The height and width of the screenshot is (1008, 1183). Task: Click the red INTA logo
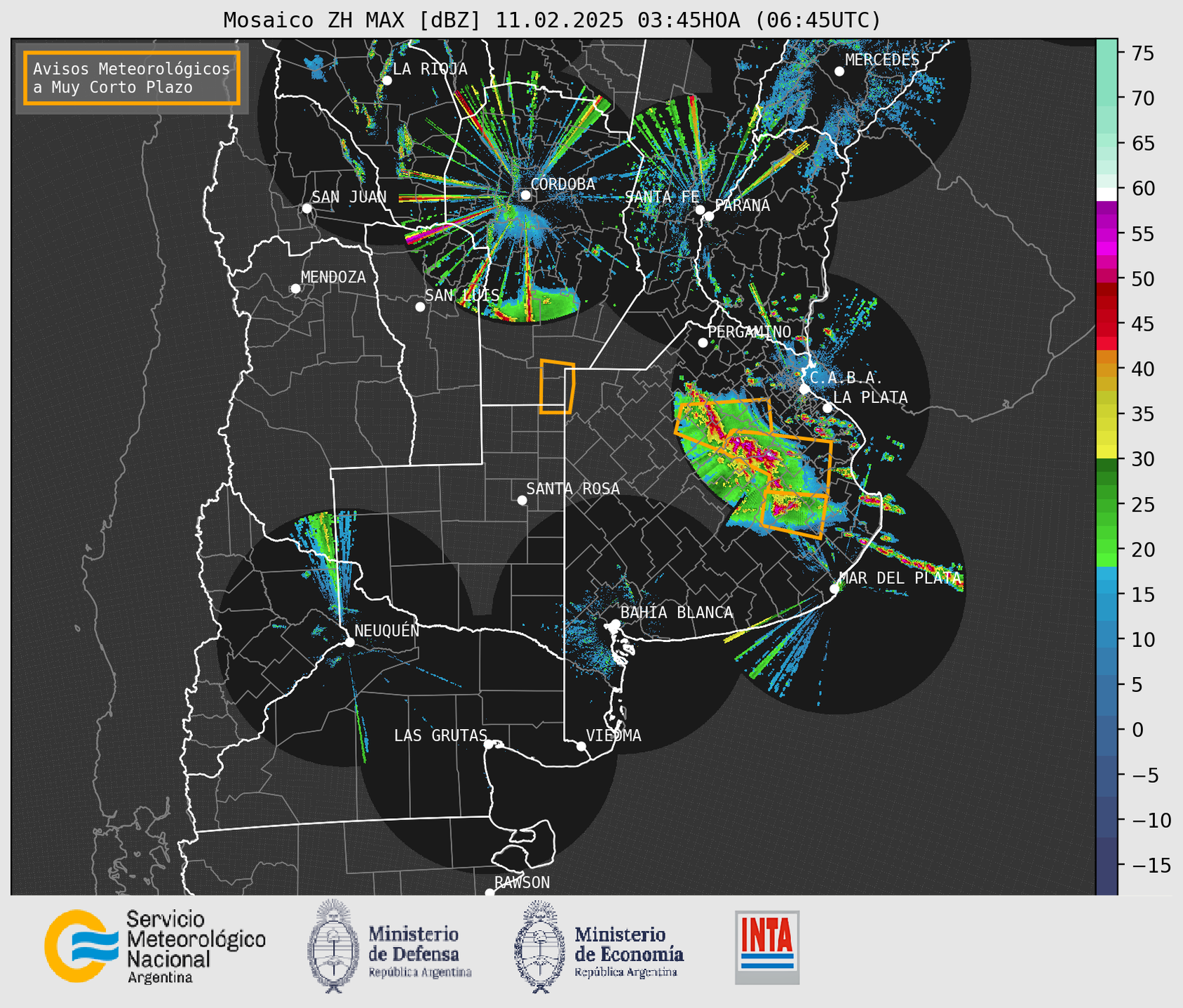[x=767, y=947]
